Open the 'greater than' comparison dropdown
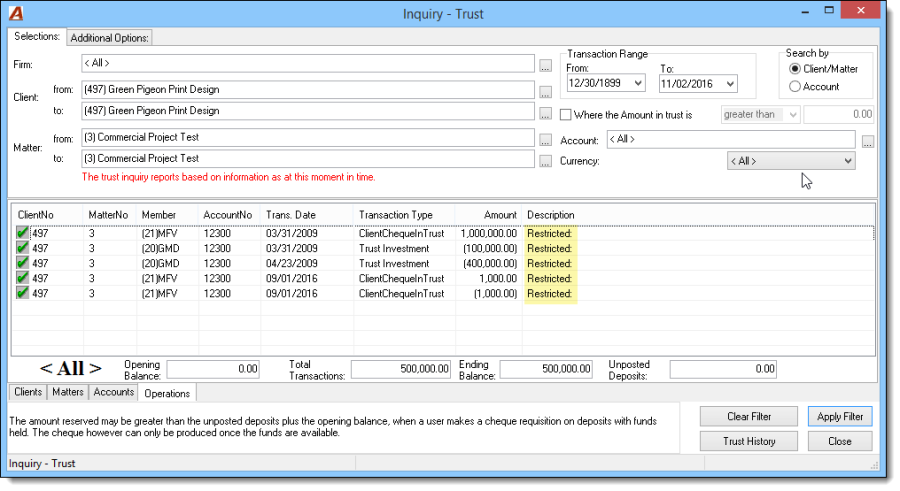900x491 pixels. [x=793, y=114]
